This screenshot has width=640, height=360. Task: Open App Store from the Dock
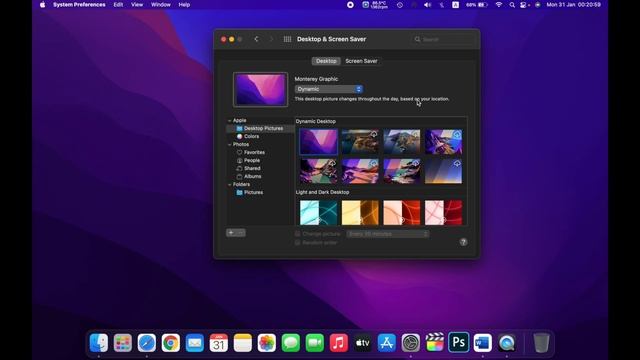coord(387,342)
